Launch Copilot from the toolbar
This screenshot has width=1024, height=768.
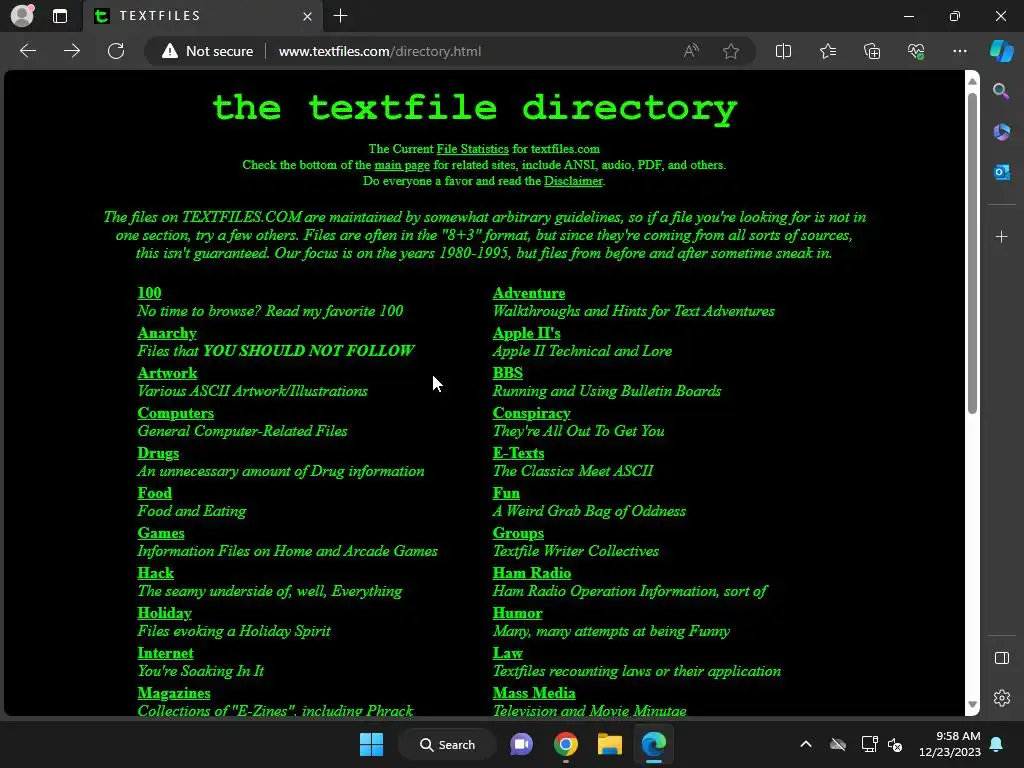tap(1001, 51)
